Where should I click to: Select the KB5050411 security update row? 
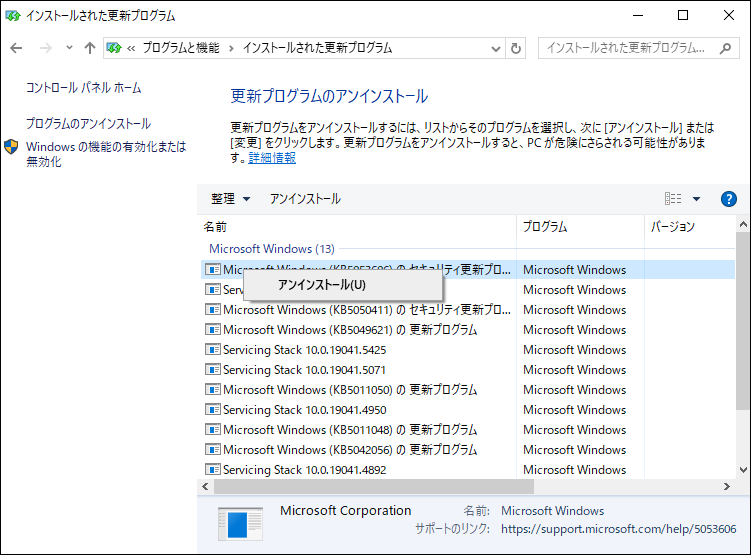(x=467, y=310)
